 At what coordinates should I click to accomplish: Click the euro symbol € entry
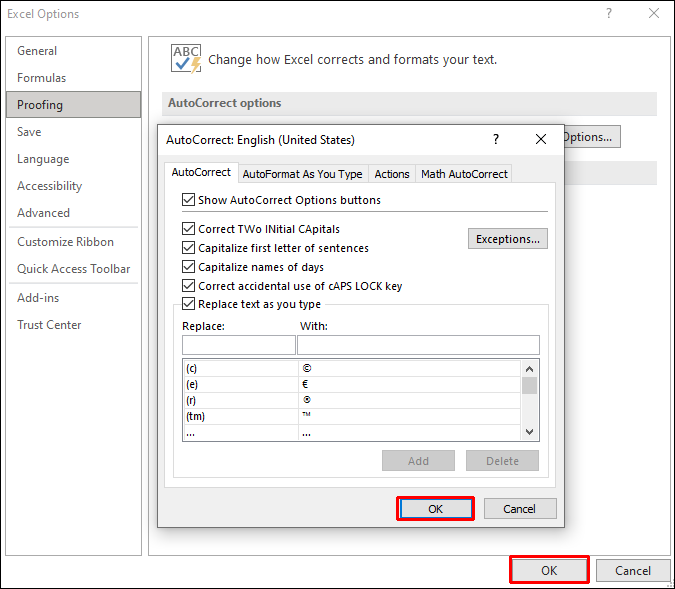(305, 384)
